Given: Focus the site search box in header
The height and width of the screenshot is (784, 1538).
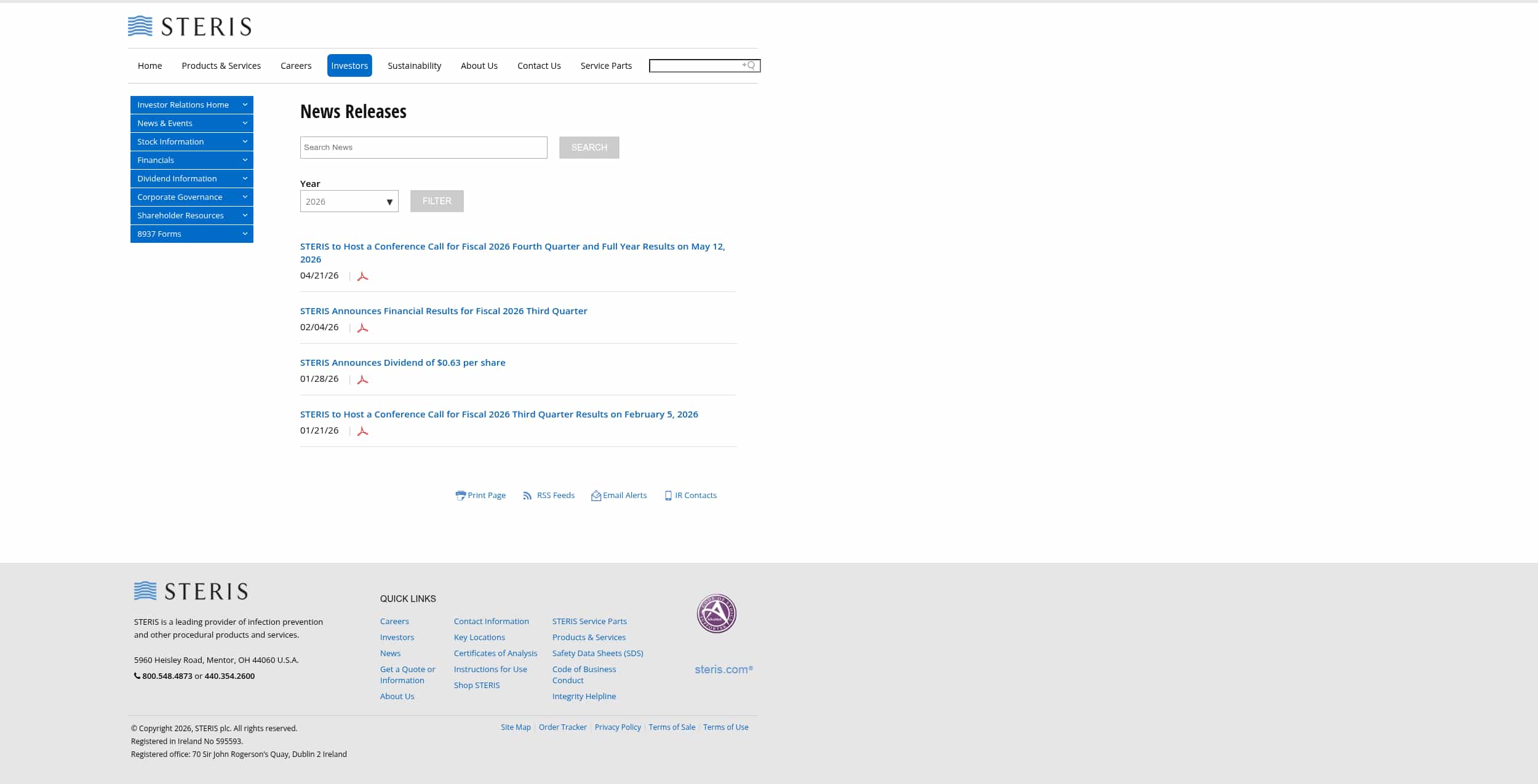Looking at the screenshot, I should pyautogui.click(x=704, y=65).
